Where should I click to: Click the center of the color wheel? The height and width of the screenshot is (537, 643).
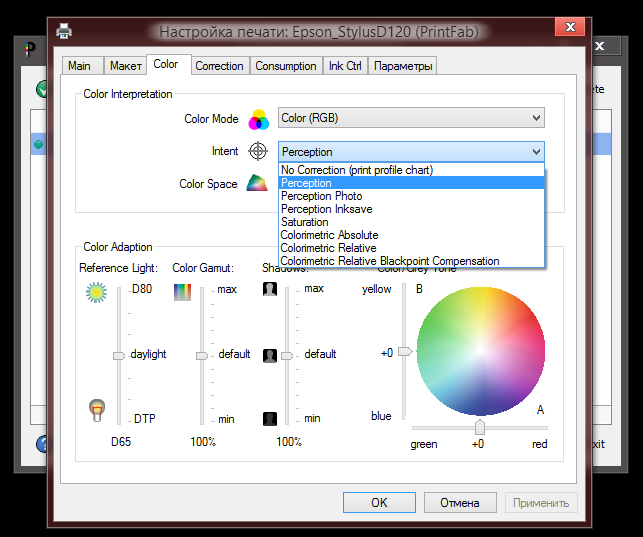481,351
